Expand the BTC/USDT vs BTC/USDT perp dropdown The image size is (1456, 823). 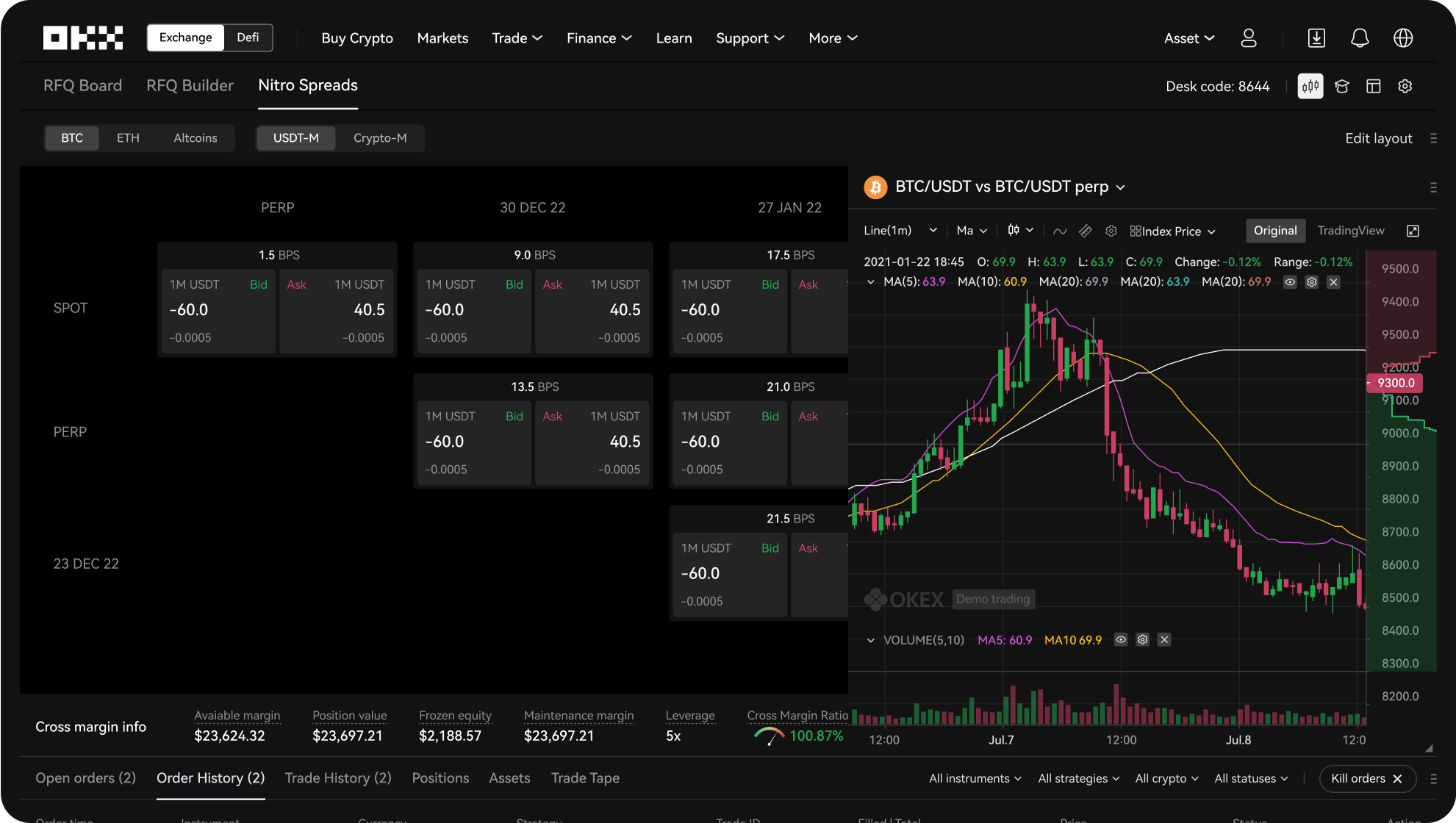tap(1122, 187)
